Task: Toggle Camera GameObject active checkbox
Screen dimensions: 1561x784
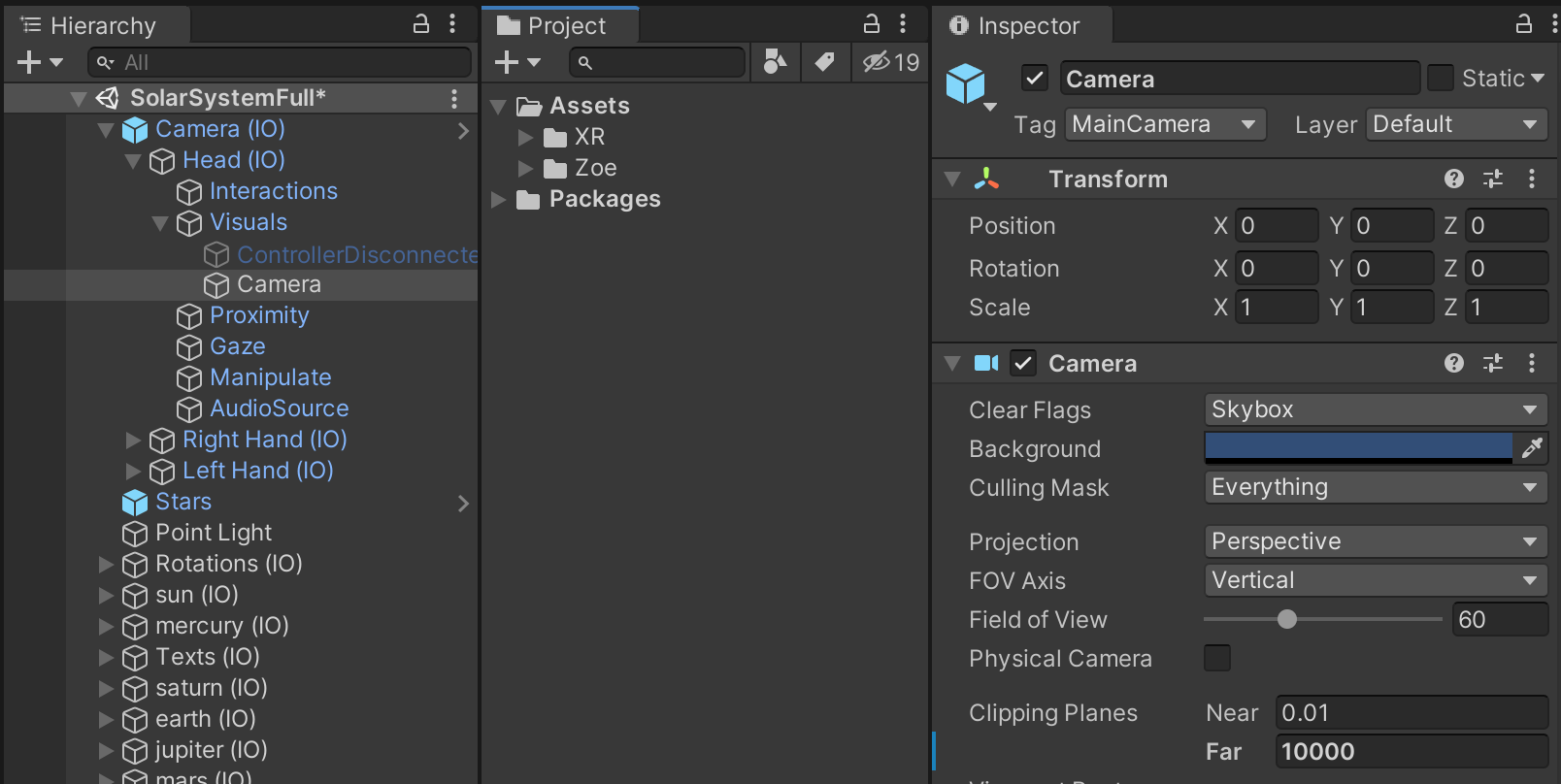Action: point(1035,78)
